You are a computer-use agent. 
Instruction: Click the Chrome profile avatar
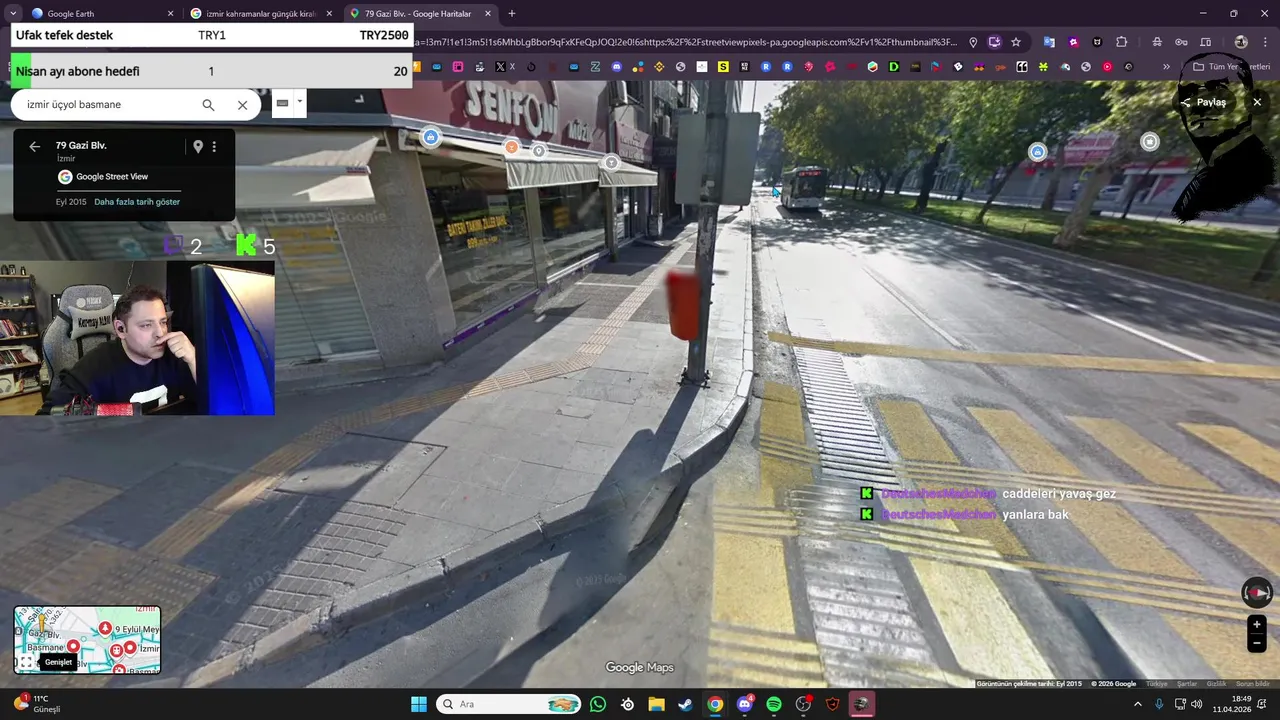[x=1241, y=42]
